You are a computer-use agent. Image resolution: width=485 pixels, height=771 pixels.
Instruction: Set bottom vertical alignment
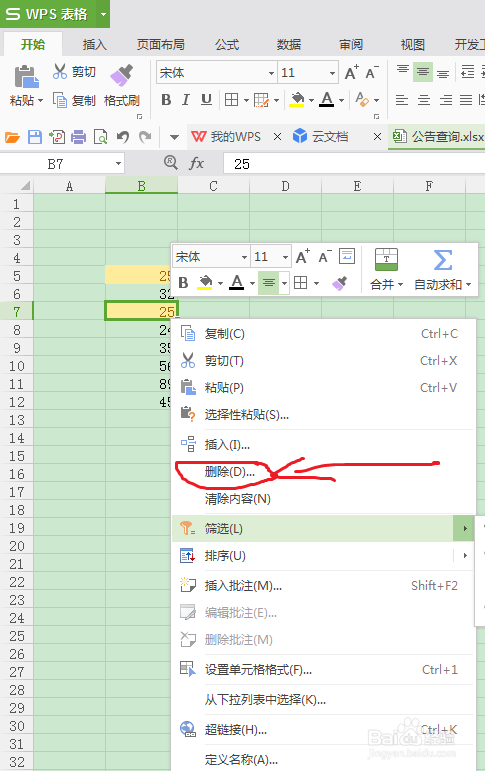tap(443, 74)
